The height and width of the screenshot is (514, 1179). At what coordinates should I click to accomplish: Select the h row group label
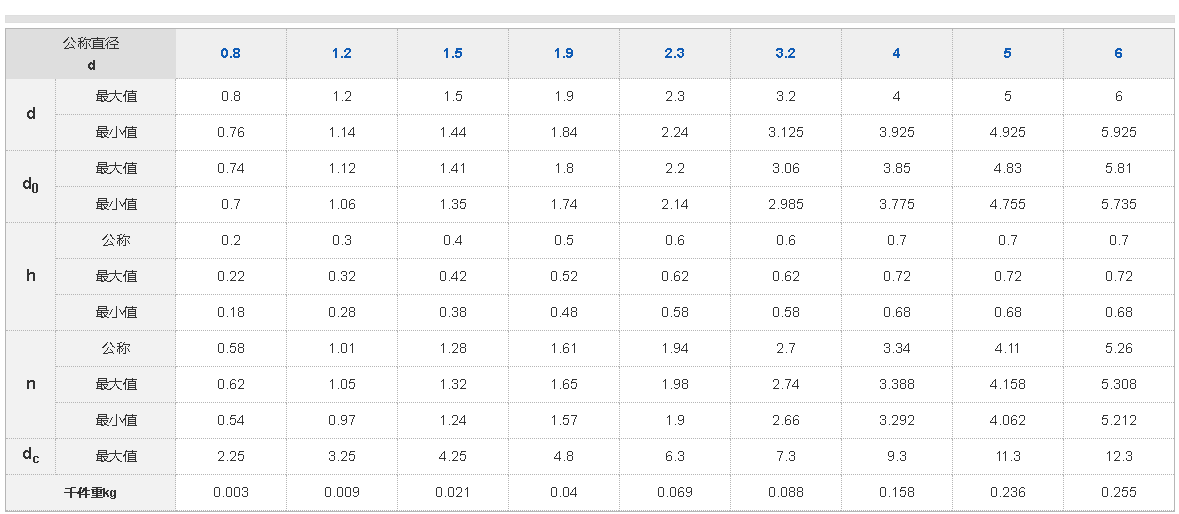click(31, 276)
